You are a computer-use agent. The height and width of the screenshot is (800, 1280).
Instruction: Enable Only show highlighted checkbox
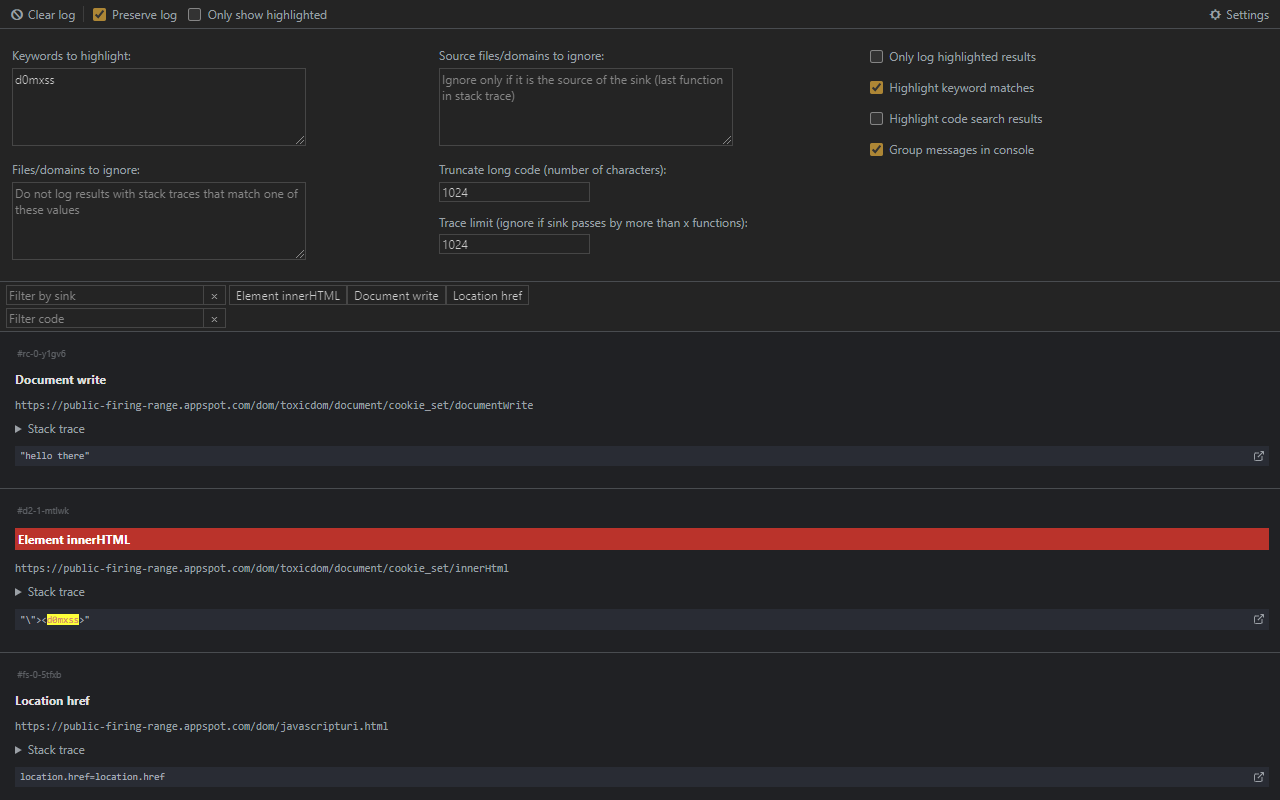click(195, 15)
